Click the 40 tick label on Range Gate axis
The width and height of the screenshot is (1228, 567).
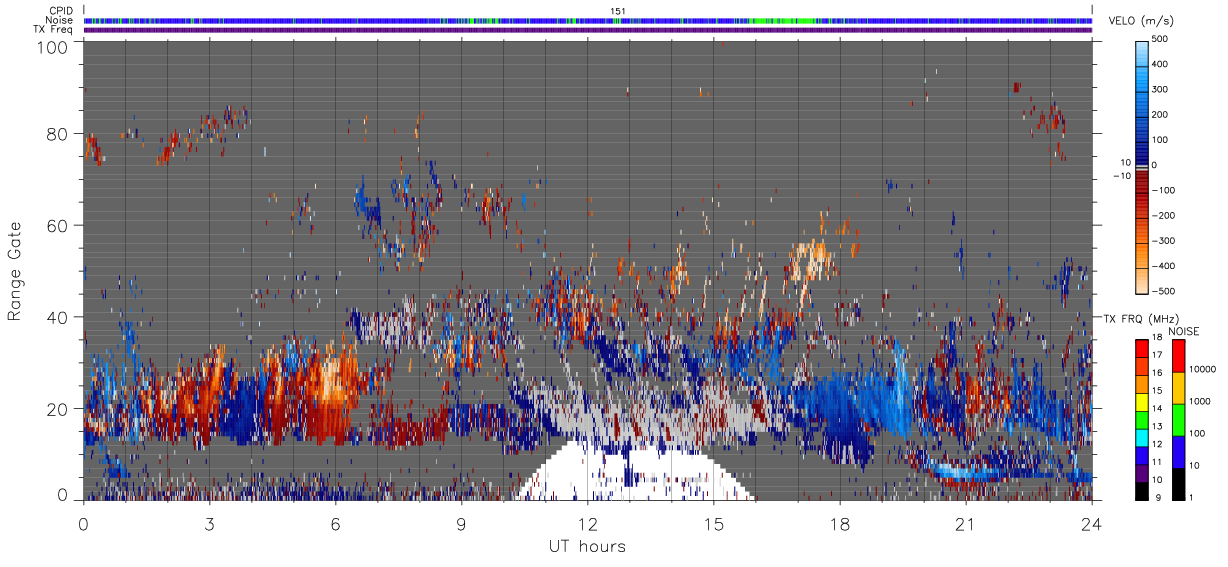[58, 317]
